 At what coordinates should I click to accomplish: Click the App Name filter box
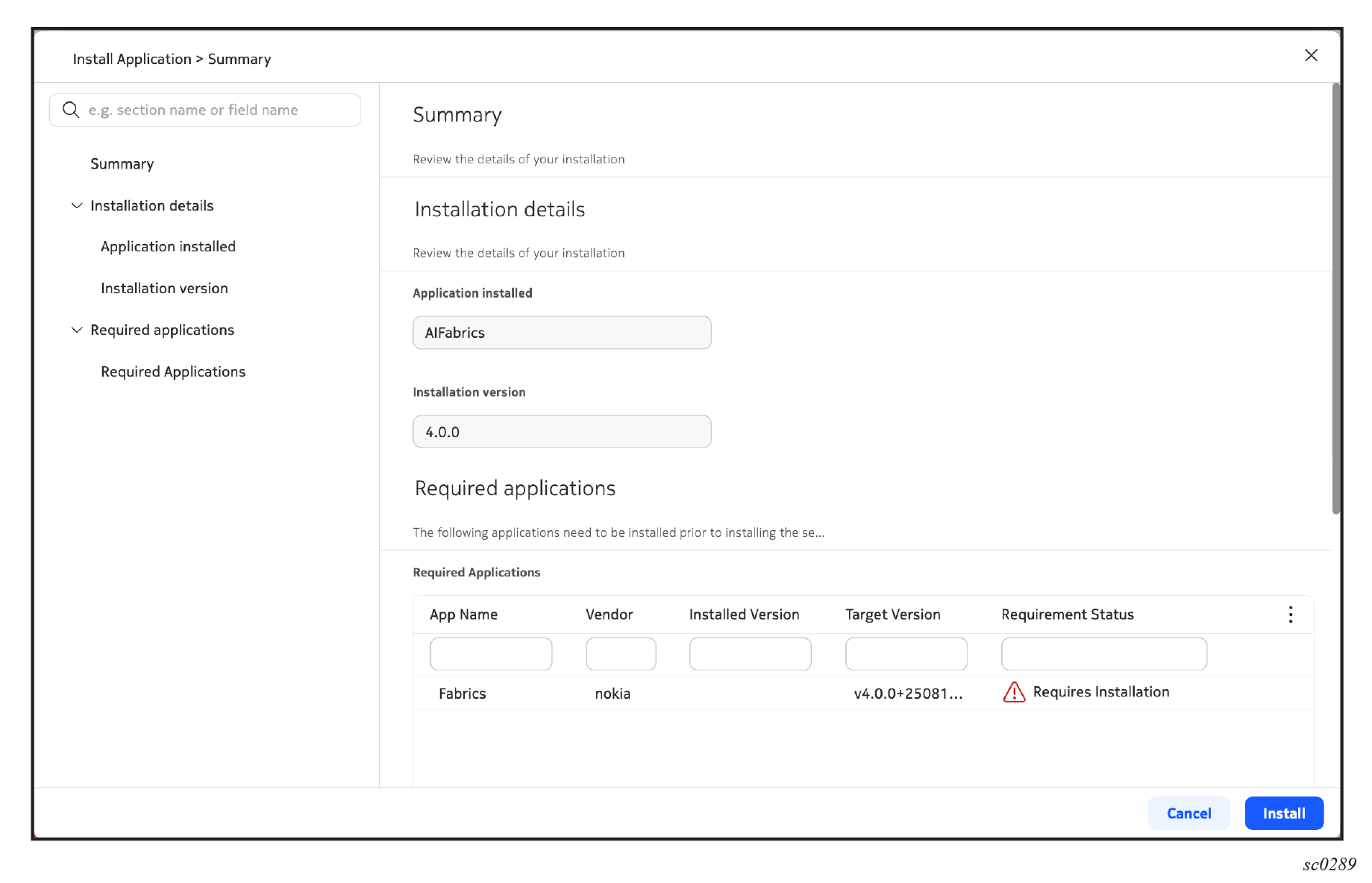coord(491,654)
